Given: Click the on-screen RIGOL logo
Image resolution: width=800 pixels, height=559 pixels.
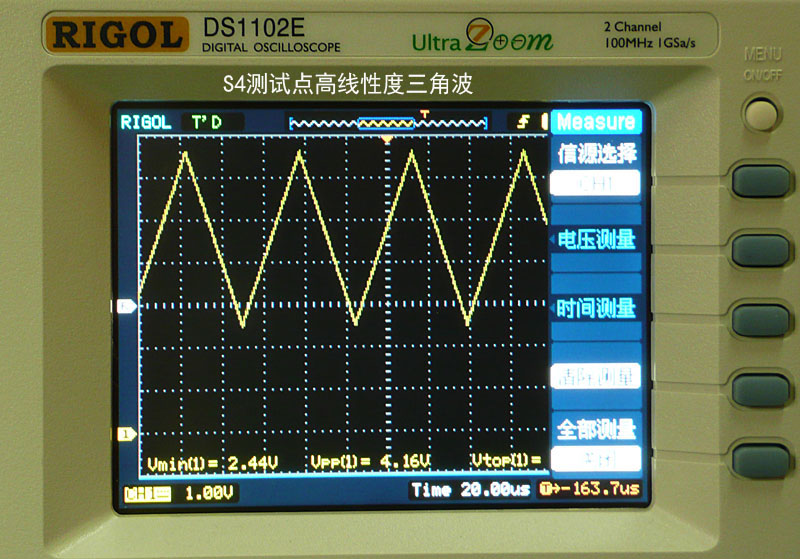Looking at the screenshot, I should [146, 122].
